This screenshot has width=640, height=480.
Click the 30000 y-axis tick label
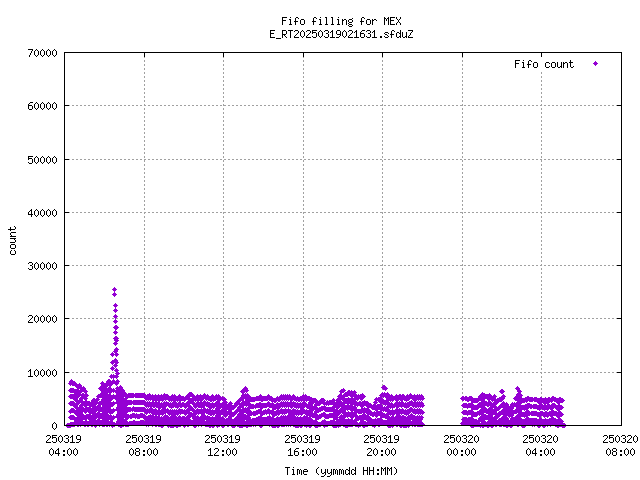pos(42,266)
